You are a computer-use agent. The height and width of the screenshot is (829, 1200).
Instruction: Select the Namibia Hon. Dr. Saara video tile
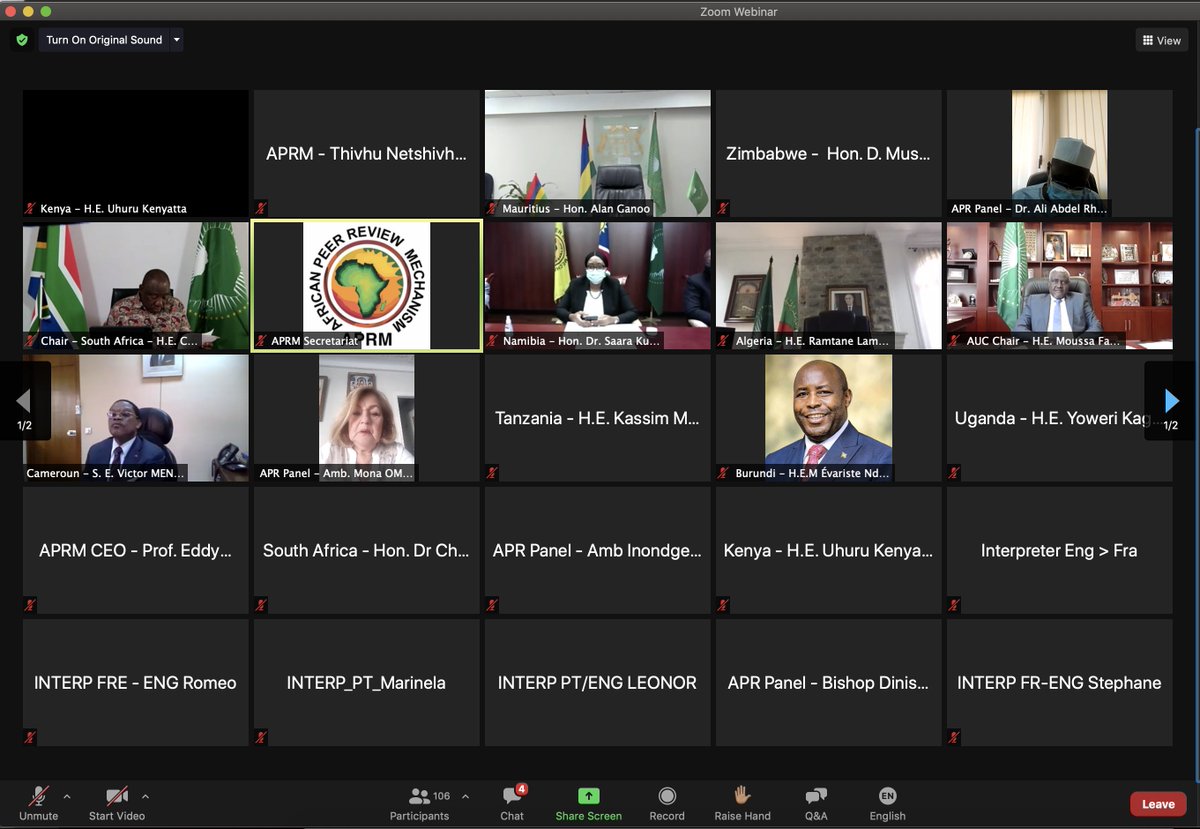click(598, 286)
